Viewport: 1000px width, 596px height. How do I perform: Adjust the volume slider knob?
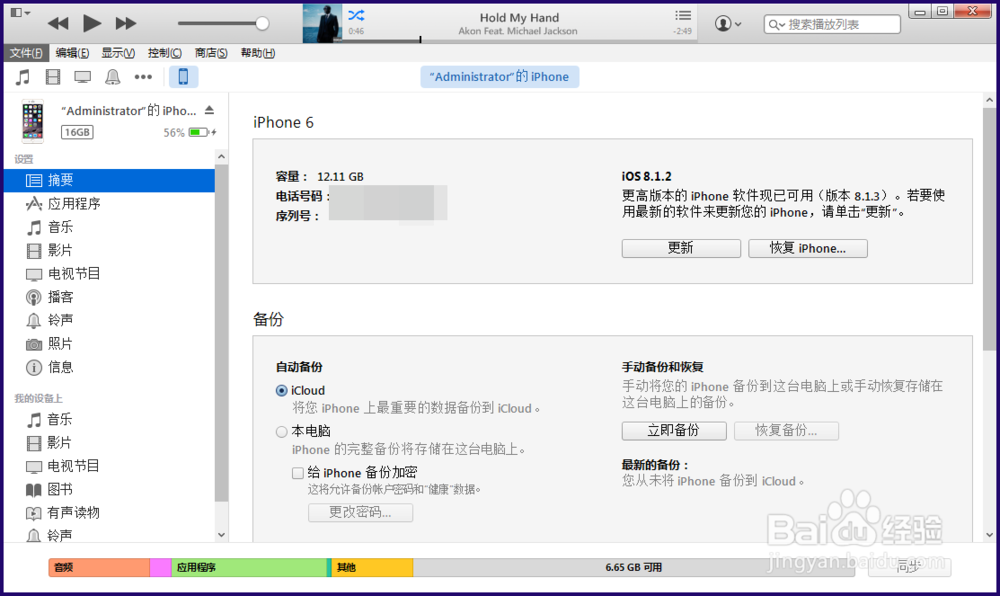click(x=262, y=24)
